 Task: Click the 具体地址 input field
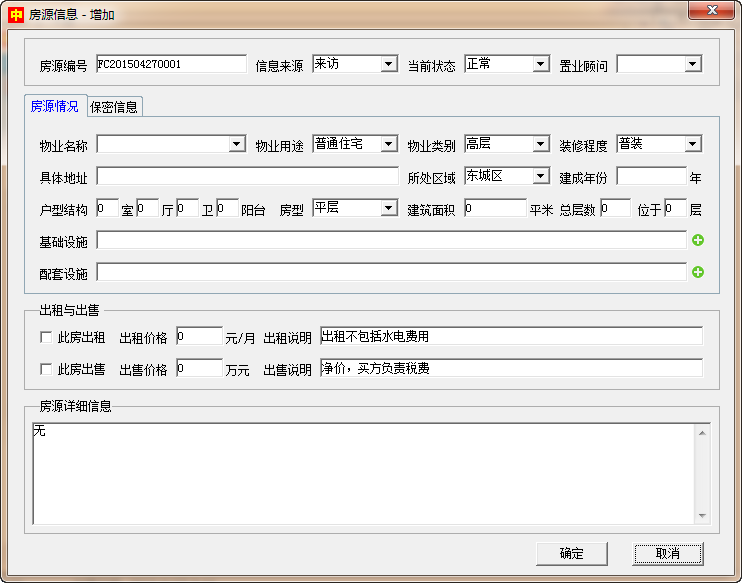(247, 176)
